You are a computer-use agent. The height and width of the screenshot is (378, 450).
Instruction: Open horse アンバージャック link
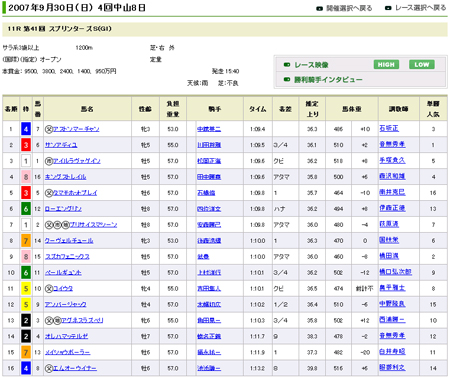pyautogui.click(x=66, y=305)
